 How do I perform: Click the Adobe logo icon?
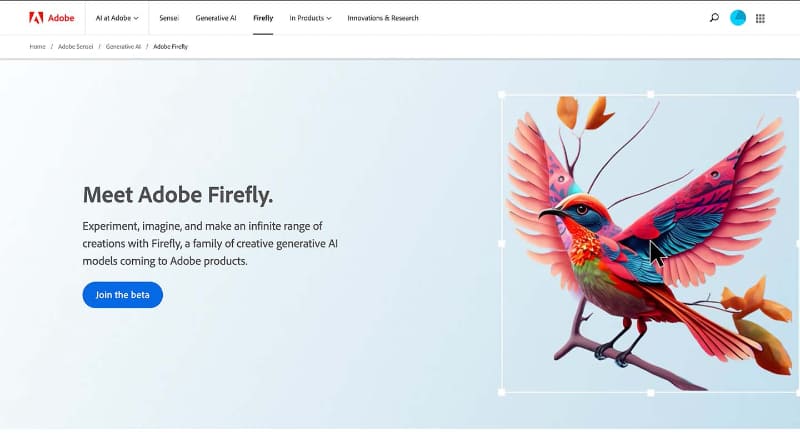click(x=36, y=18)
